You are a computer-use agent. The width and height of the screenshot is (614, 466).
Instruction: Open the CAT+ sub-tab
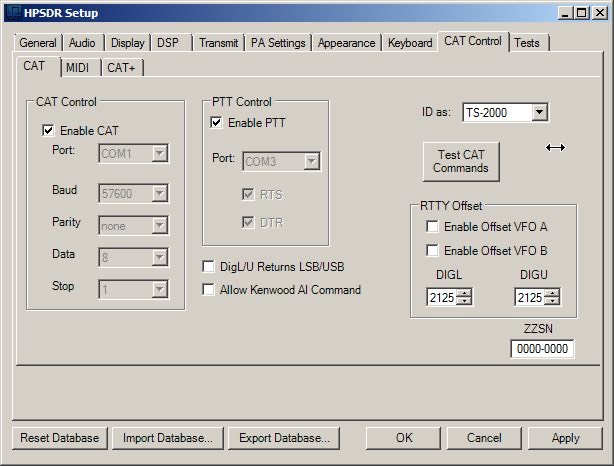pyautogui.click(x=121, y=68)
